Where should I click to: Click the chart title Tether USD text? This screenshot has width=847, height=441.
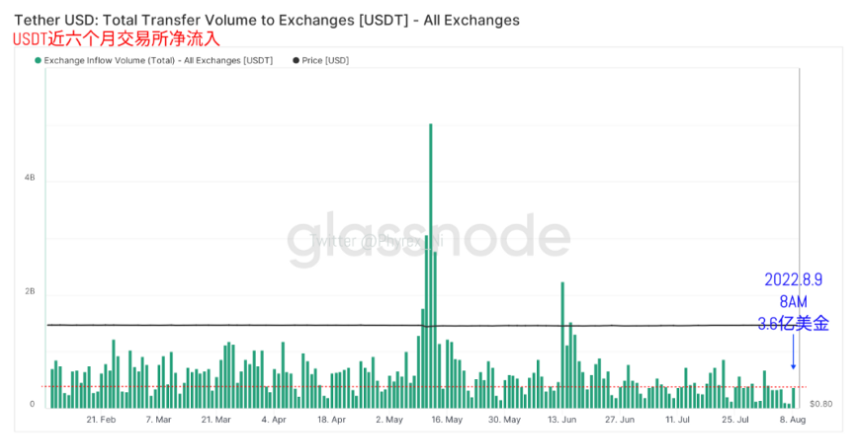tap(56, 21)
